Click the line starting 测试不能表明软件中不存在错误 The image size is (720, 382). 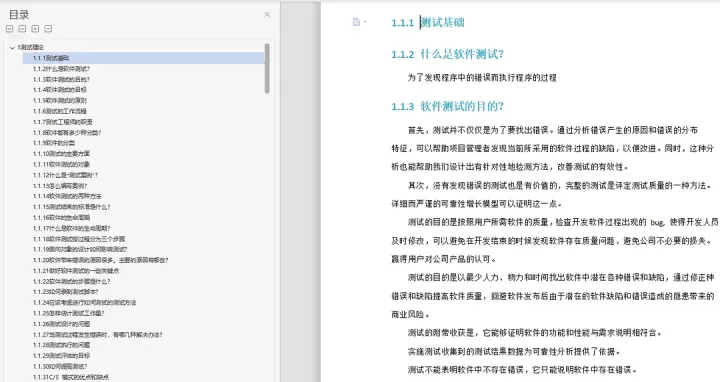pyautogui.click(x=522, y=370)
